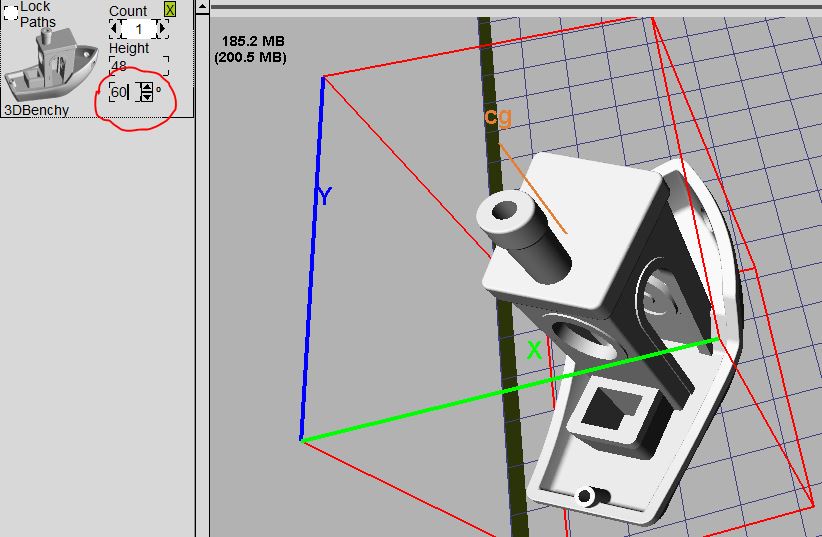This screenshot has height=537, width=822.
Task: Click the Count value field showing 1
Action: (139, 29)
